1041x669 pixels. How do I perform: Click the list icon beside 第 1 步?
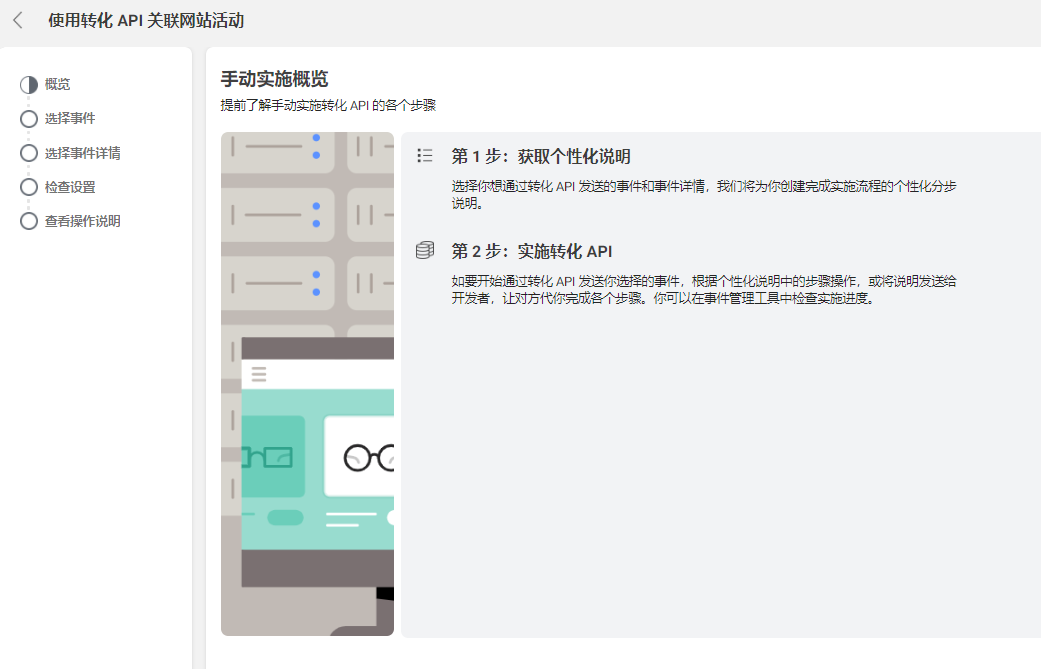point(425,156)
